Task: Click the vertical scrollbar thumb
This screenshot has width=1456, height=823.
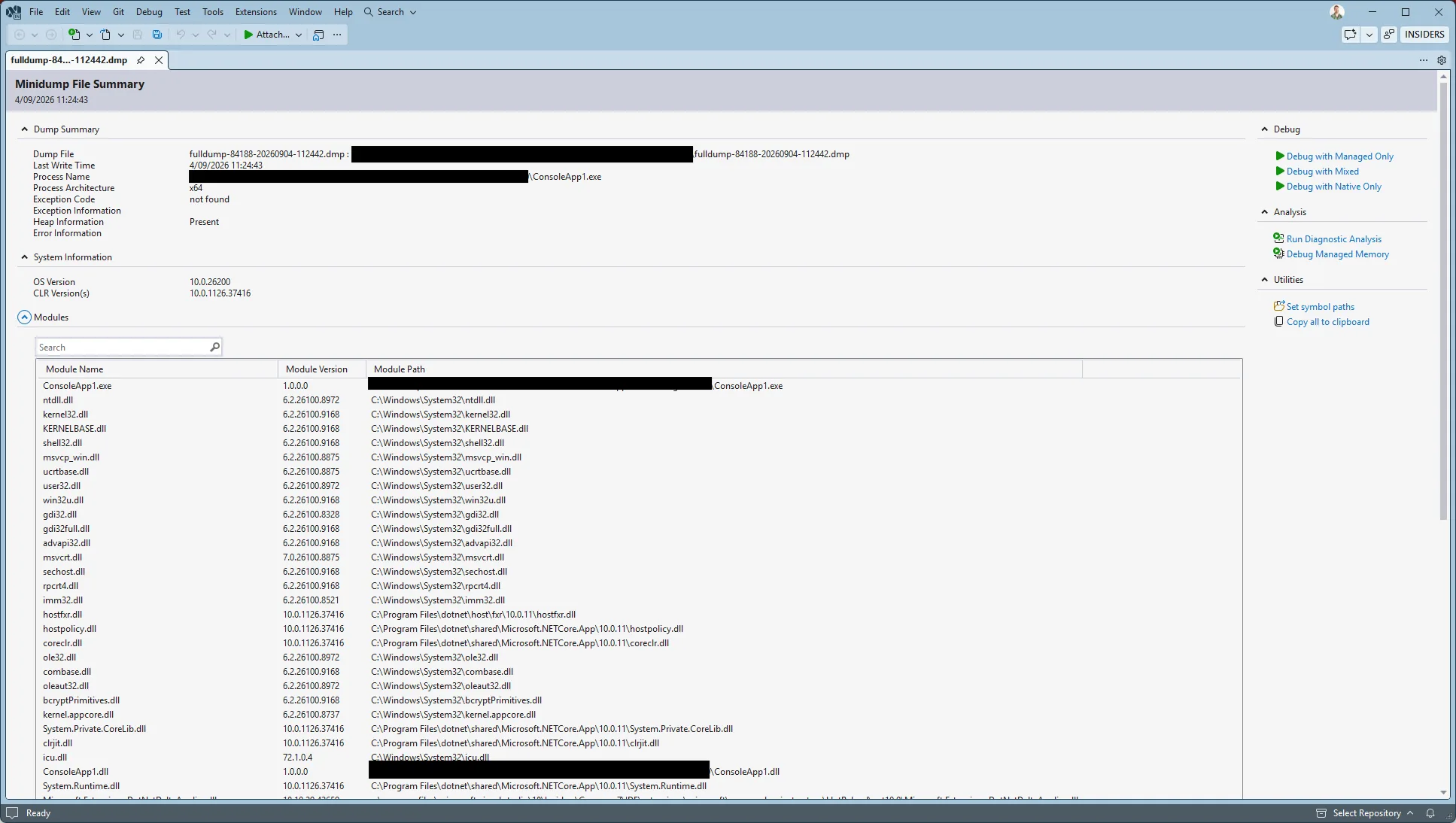Action: click(1443, 301)
